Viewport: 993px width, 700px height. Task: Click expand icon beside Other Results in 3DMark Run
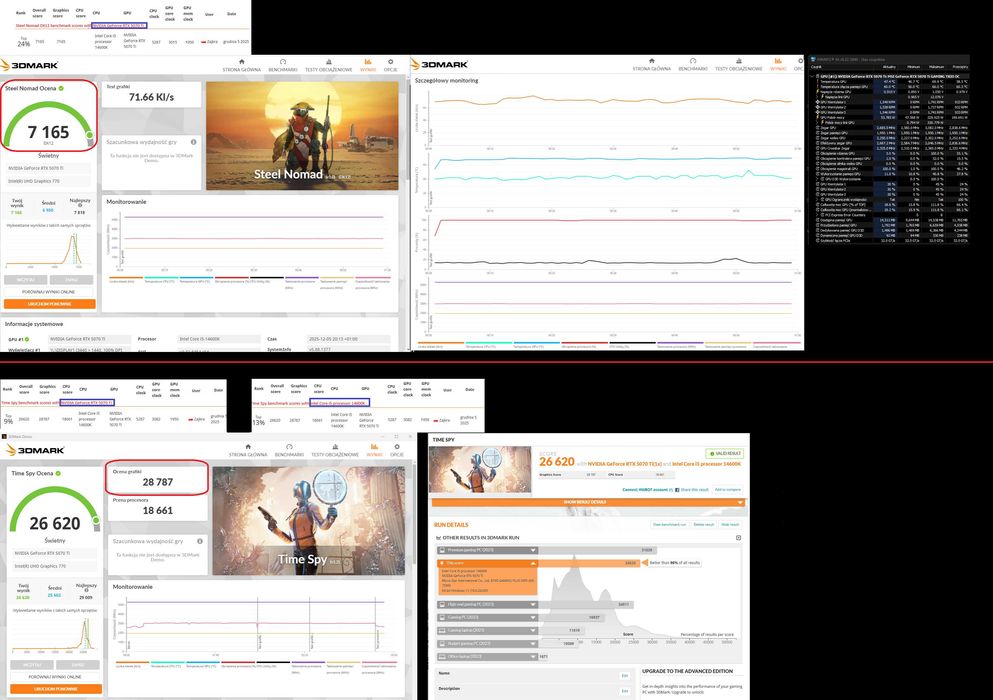point(738,538)
